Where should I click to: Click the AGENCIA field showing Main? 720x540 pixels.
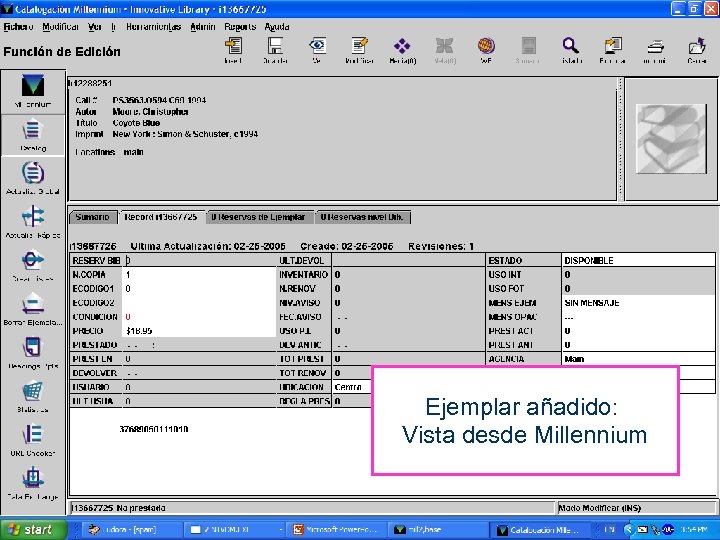click(638, 359)
